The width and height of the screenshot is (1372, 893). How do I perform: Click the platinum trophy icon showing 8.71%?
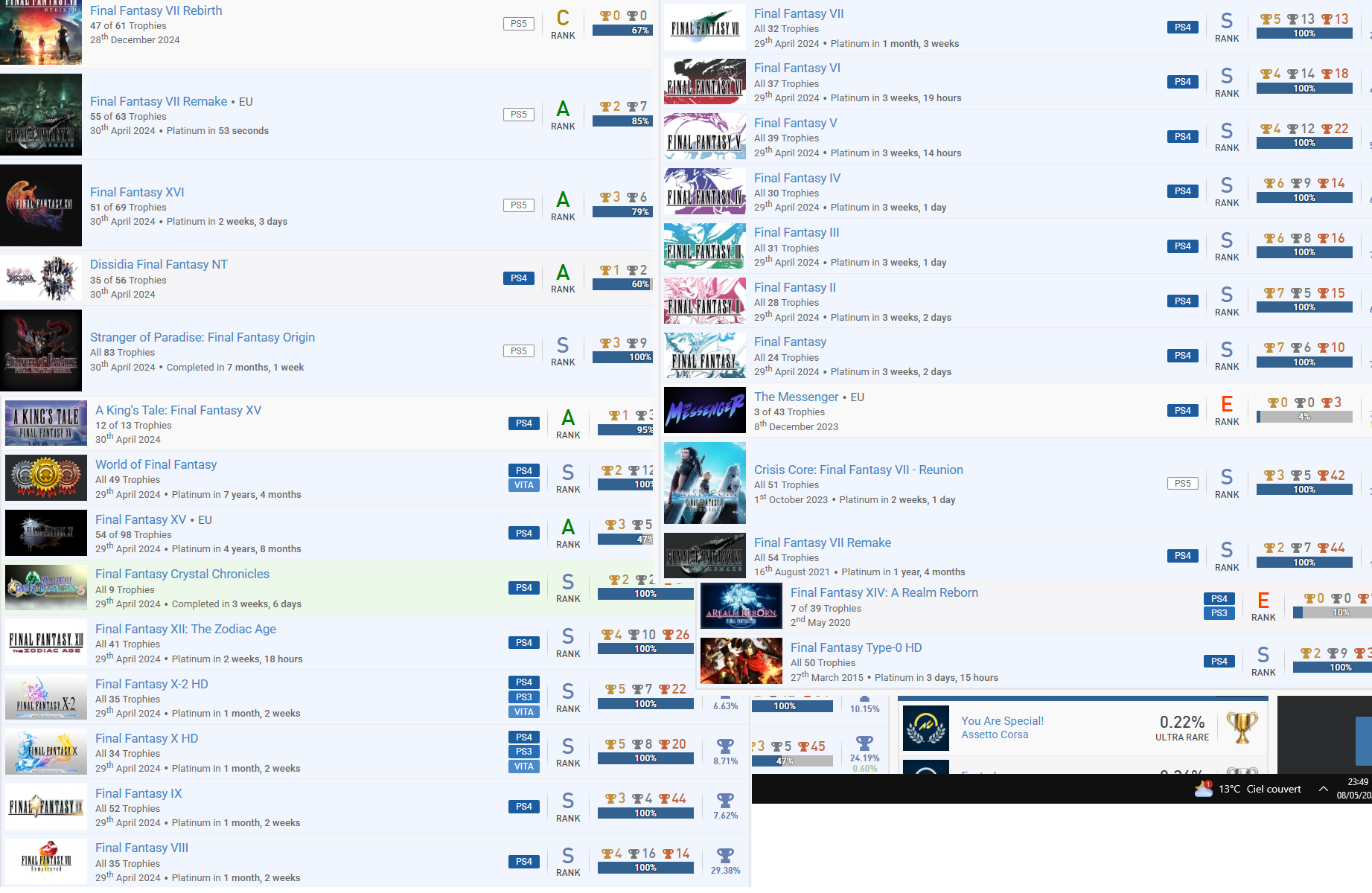[725, 746]
